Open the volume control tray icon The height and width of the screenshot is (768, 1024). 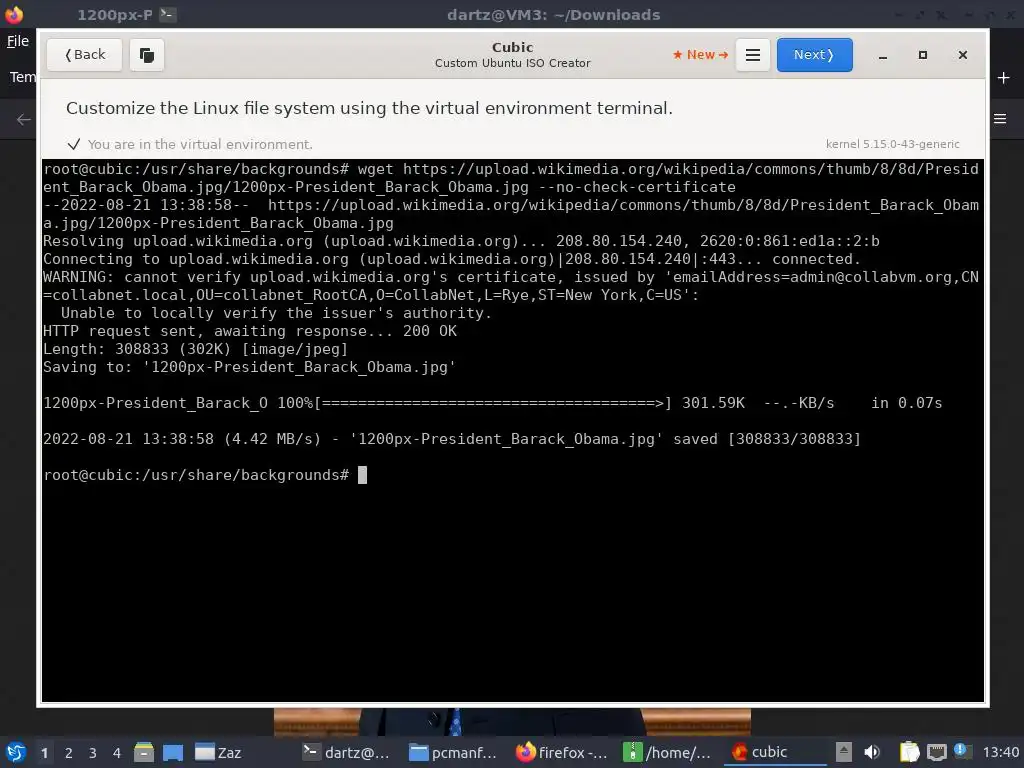click(x=872, y=752)
